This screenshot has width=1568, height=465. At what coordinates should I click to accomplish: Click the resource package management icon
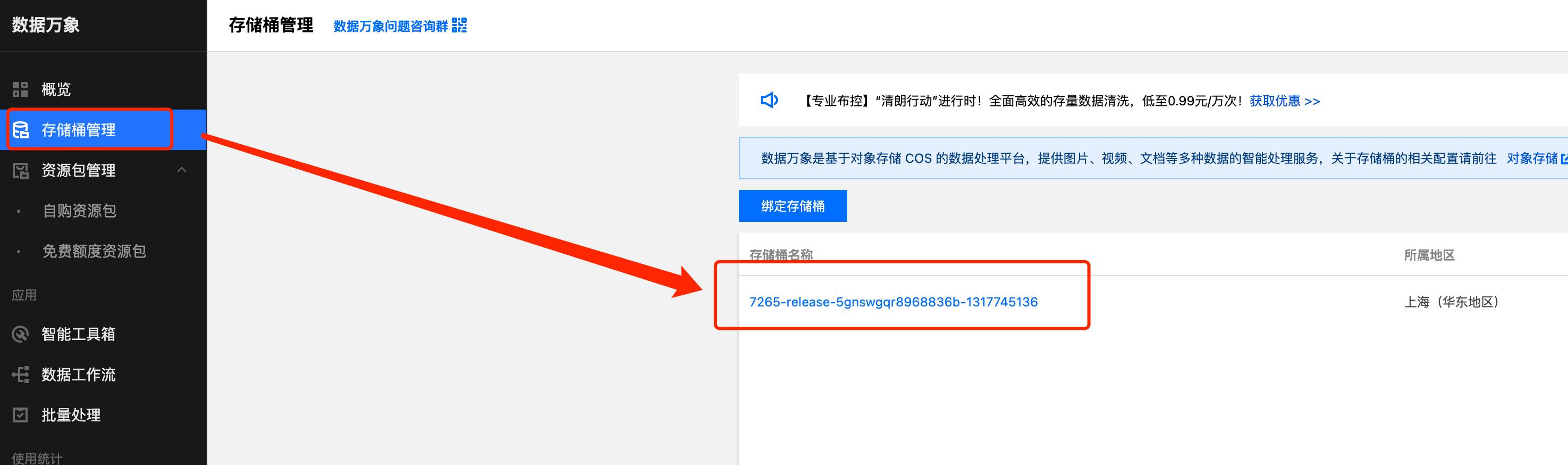coord(21,171)
